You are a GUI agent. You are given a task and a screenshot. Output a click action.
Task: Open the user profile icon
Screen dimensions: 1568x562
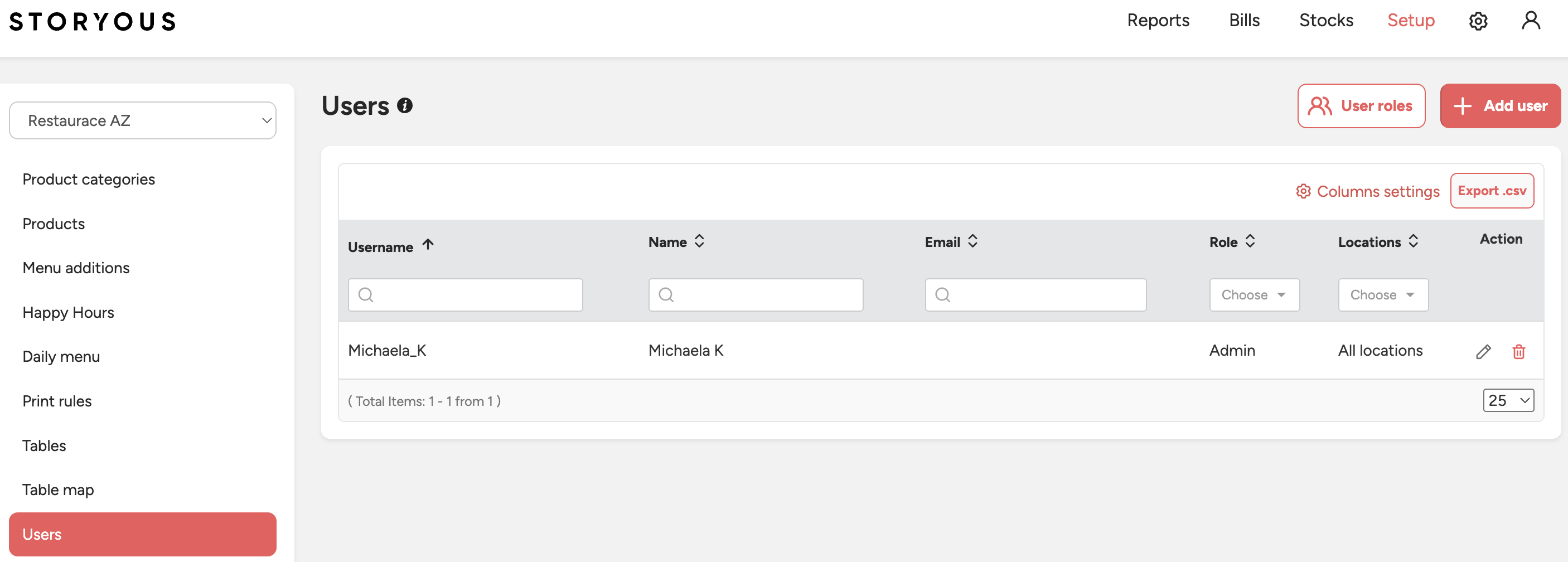point(1530,21)
